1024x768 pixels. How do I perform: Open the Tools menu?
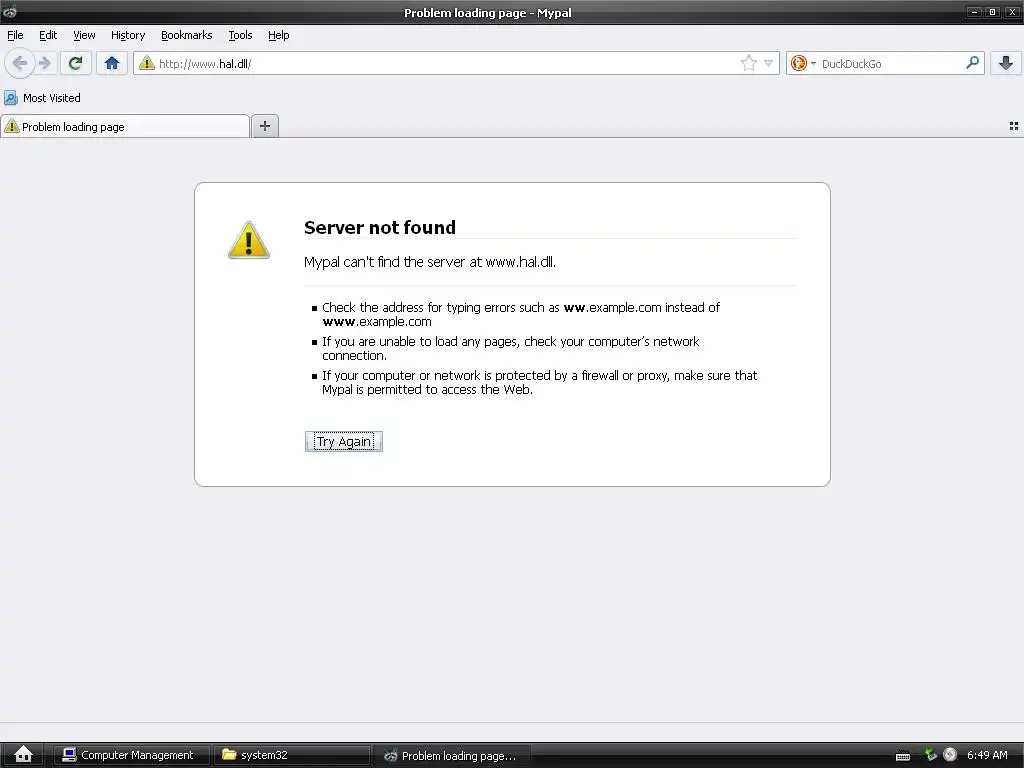[x=240, y=35]
